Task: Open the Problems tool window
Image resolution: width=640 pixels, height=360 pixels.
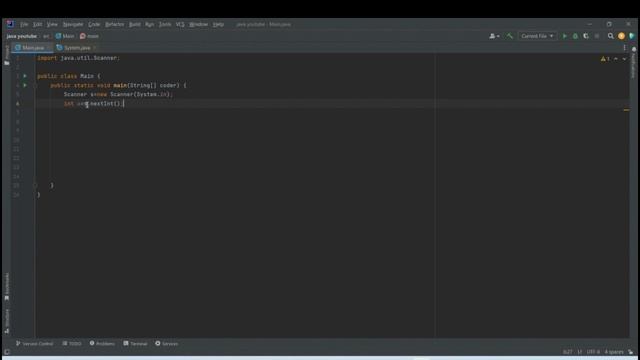Action: point(102,344)
